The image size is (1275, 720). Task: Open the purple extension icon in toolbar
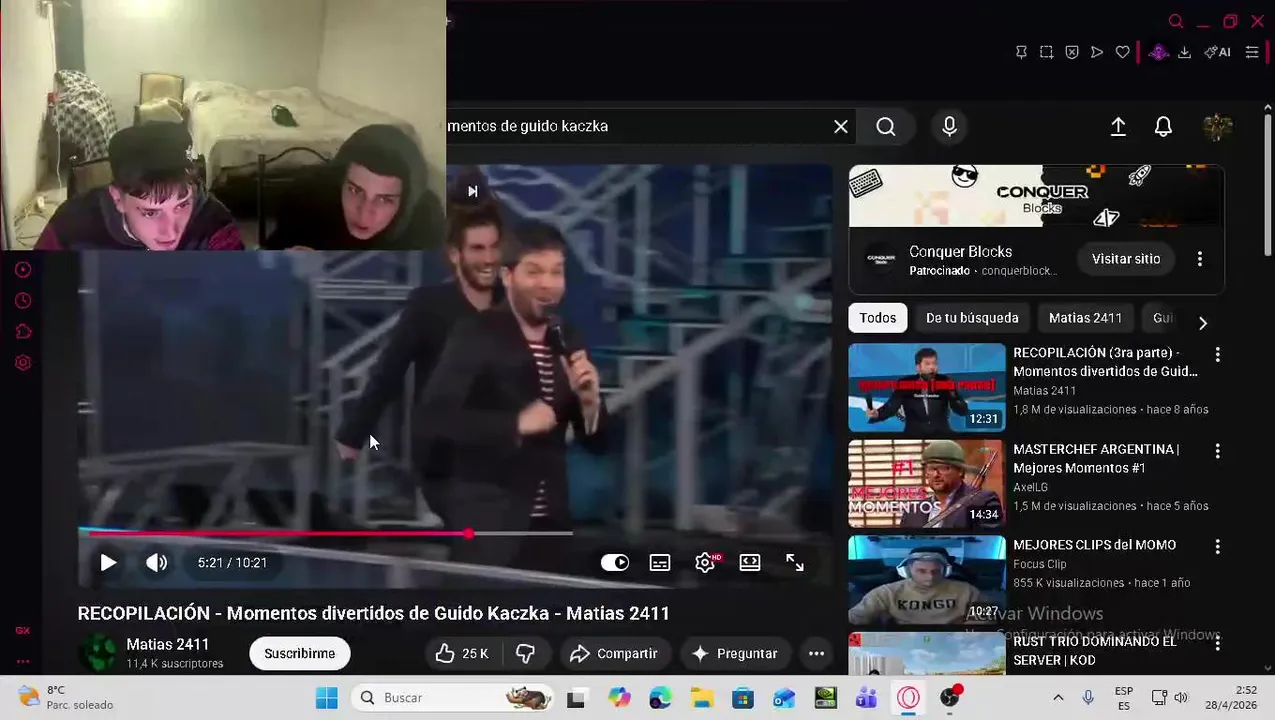click(1158, 52)
